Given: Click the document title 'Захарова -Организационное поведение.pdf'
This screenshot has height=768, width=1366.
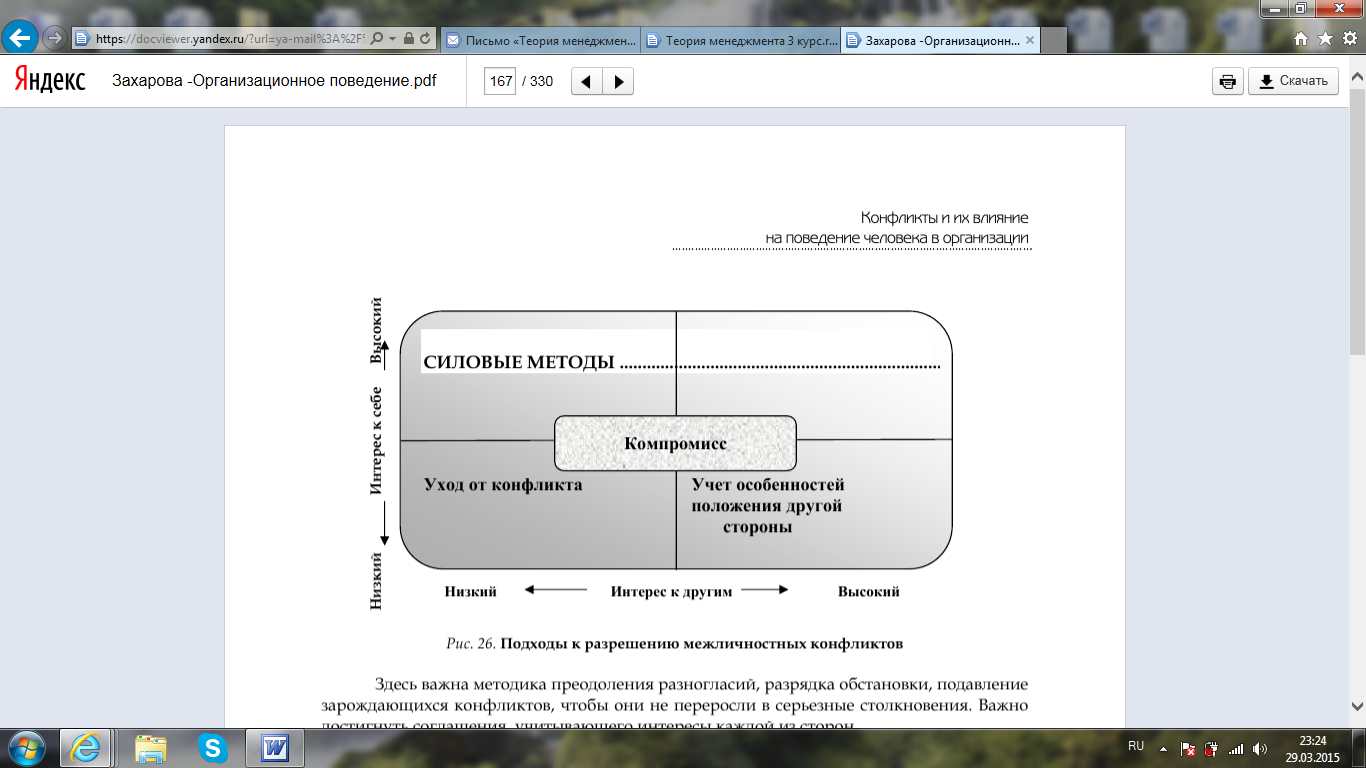Looking at the screenshot, I should click(x=274, y=81).
